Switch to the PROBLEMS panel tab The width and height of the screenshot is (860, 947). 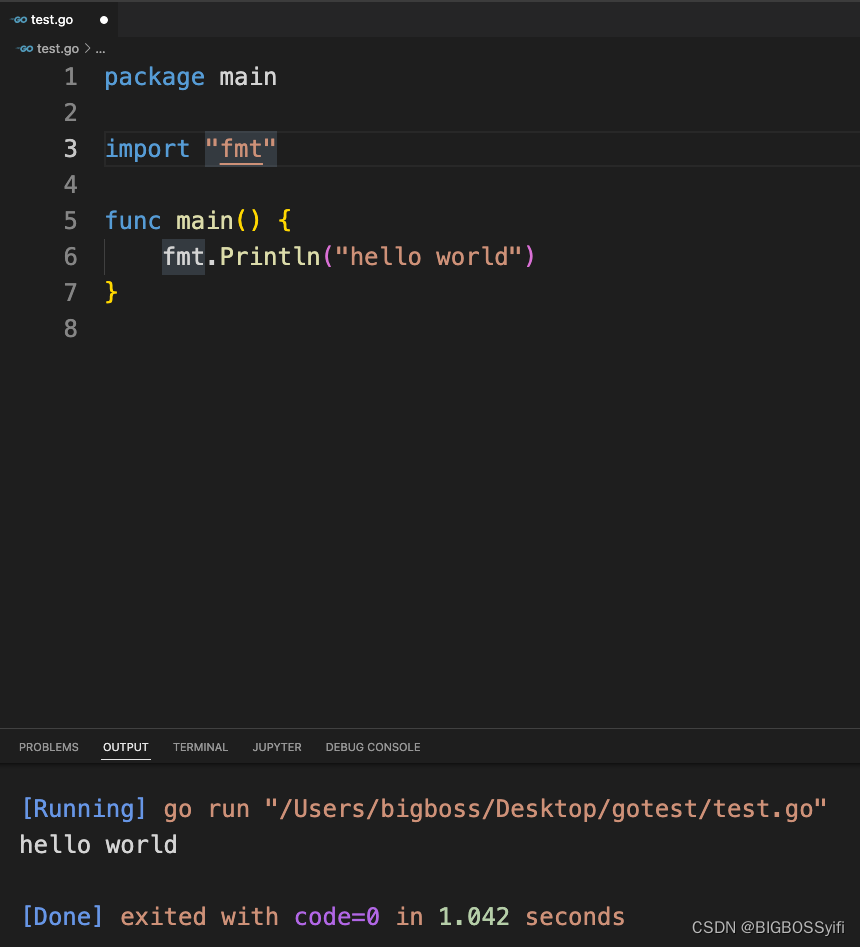[x=49, y=747]
